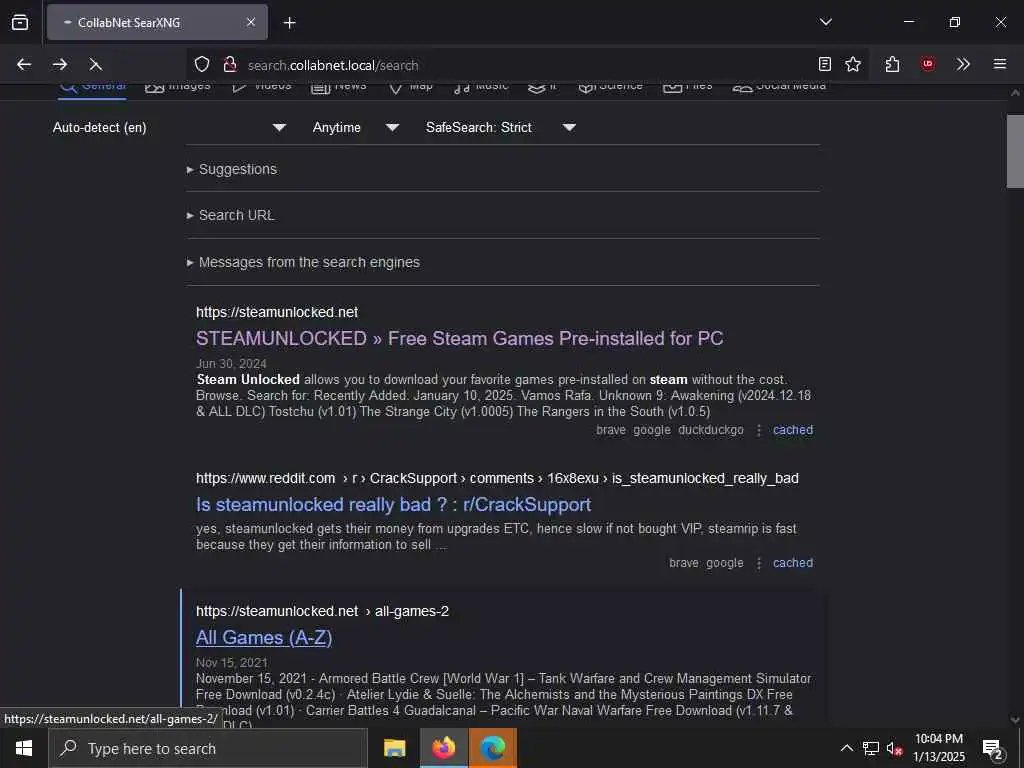Click the brave label on Reddit result
Screen dimensions: 1024x768
(x=684, y=563)
